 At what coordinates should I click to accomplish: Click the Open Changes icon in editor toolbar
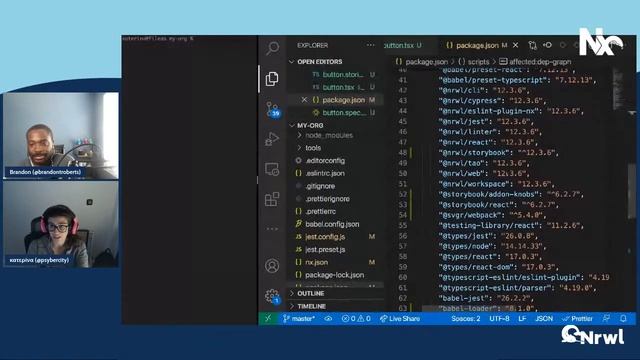point(532,45)
